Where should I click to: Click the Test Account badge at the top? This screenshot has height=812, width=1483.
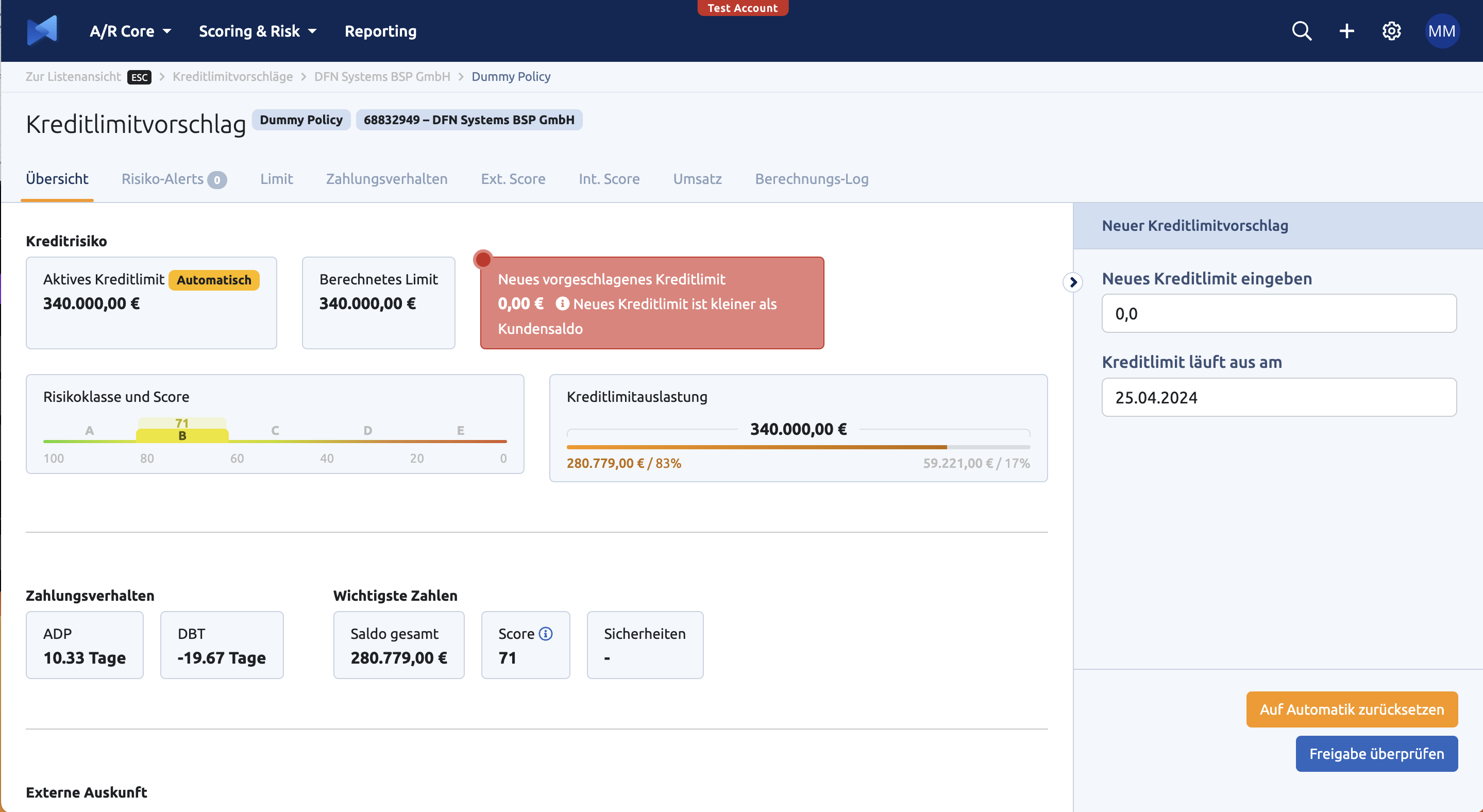tap(742, 8)
